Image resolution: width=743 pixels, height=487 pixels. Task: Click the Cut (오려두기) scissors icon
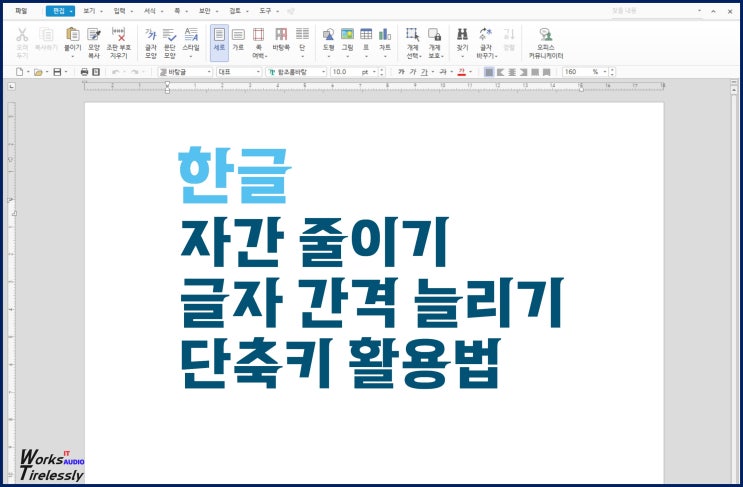point(22,35)
